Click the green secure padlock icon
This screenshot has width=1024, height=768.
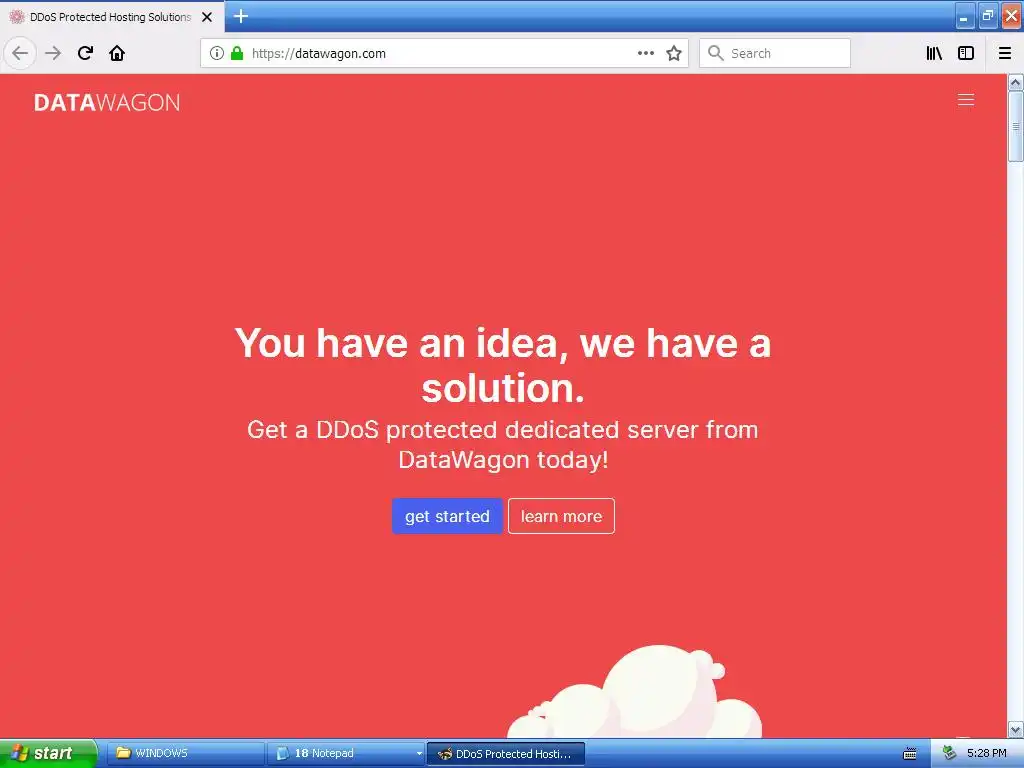point(237,53)
